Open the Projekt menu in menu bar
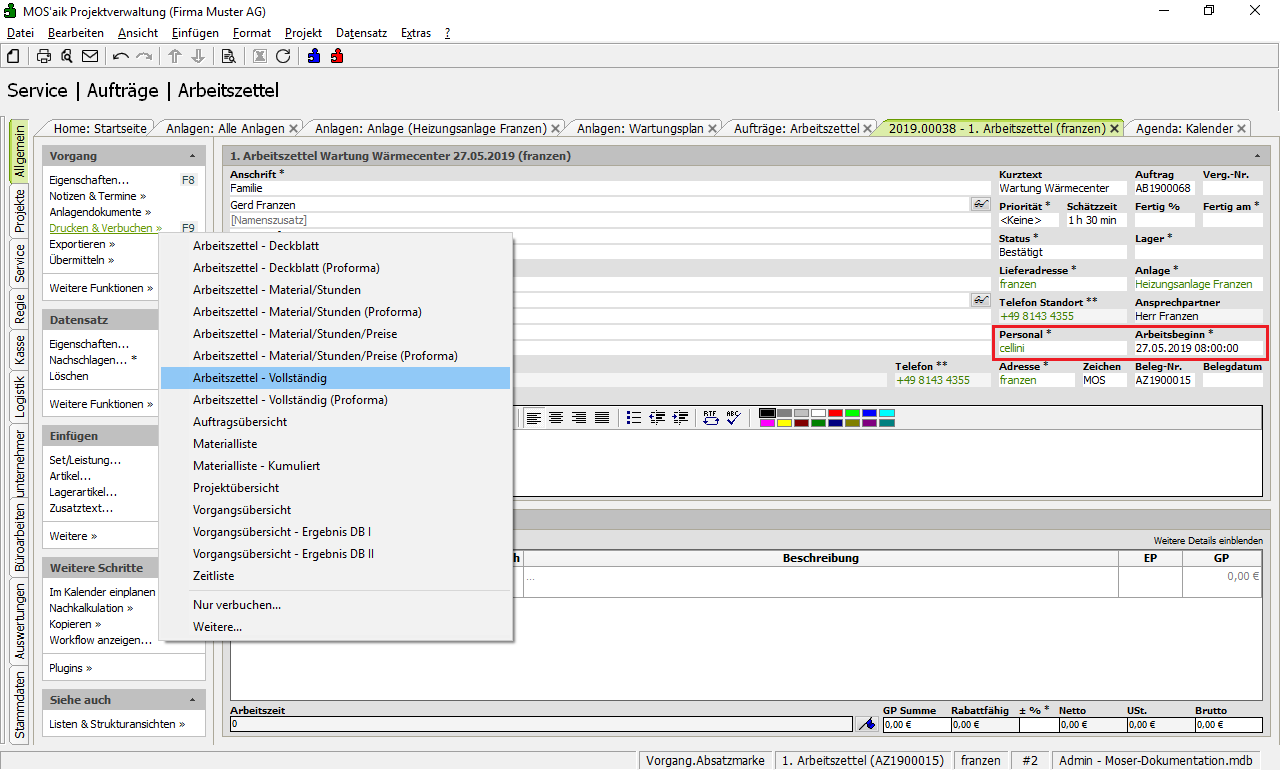 pos(303,33)
